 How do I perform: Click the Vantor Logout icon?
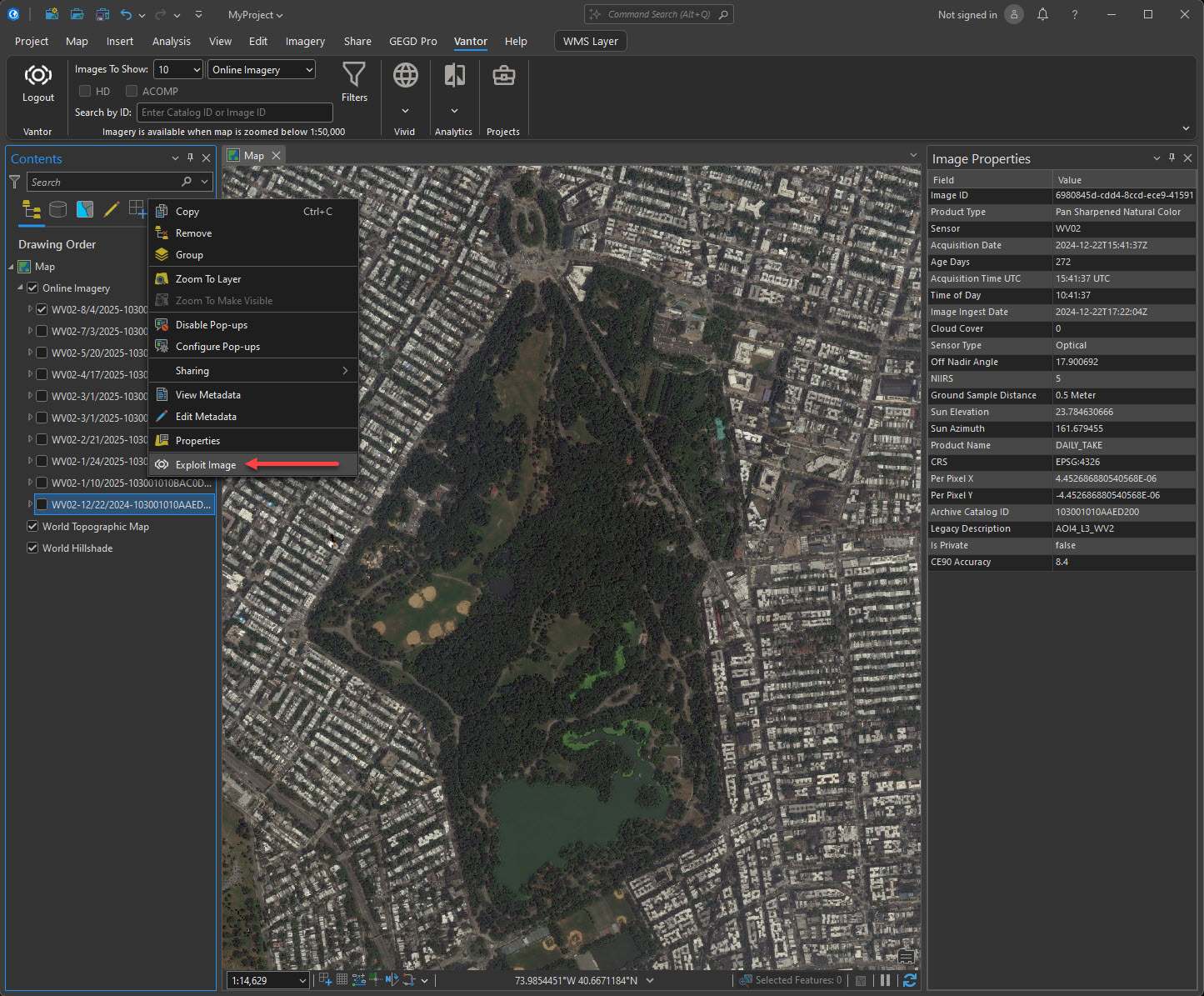[37, 76]
